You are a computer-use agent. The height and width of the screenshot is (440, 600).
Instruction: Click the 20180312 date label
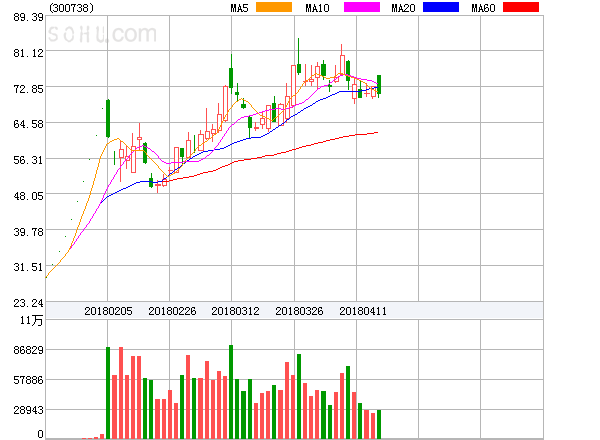click(x=235, y=311)
